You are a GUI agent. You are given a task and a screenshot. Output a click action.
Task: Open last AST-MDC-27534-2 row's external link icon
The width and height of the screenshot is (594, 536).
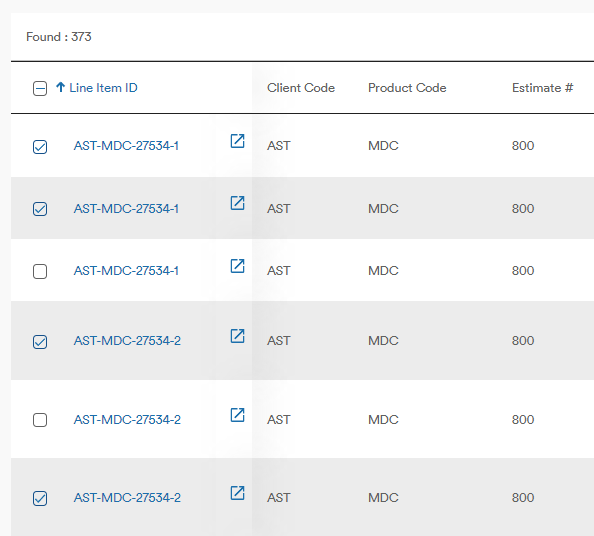pos(238,493)
